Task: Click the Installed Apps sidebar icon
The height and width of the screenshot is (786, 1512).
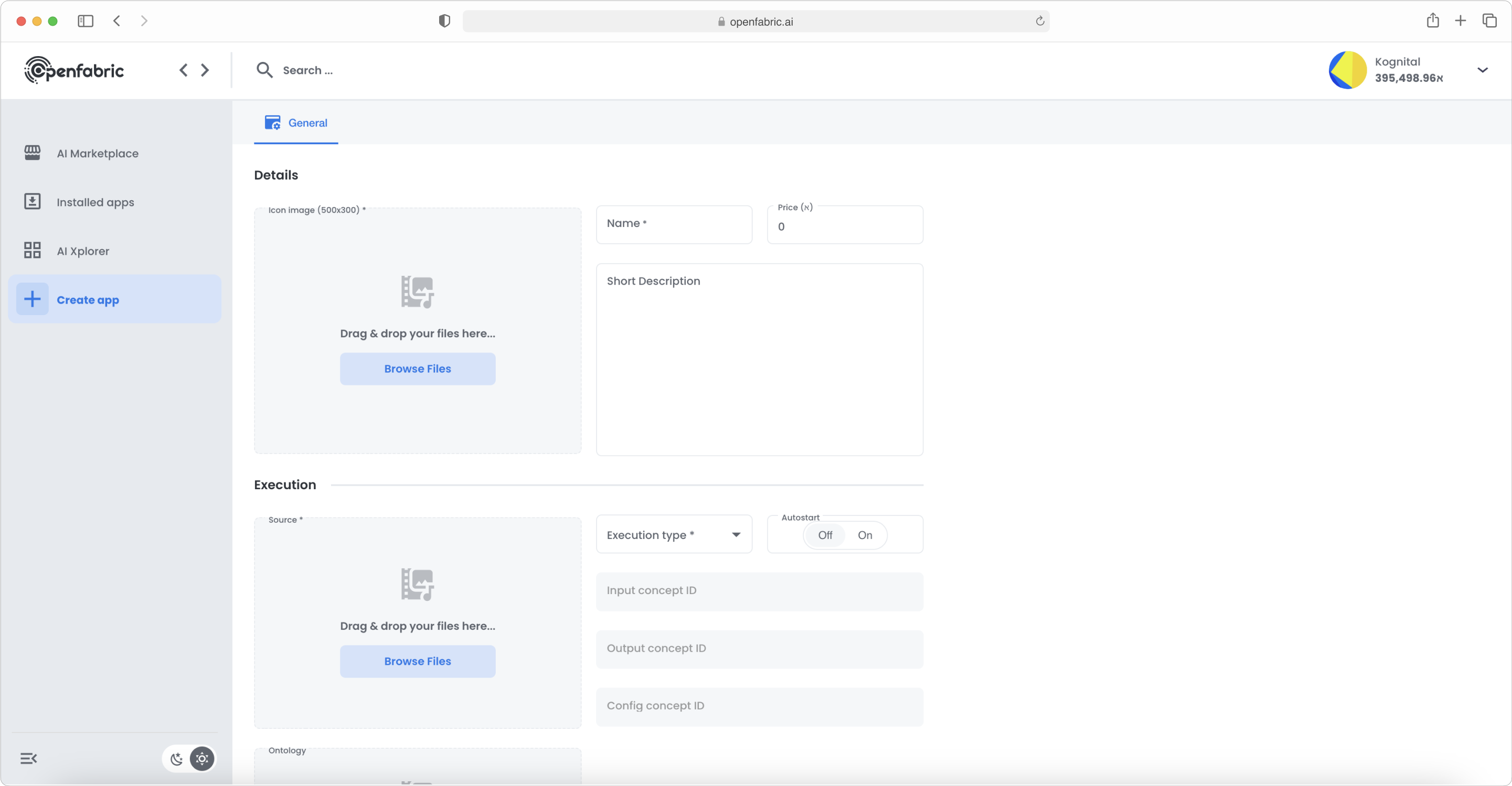Action: coord(34,201)
